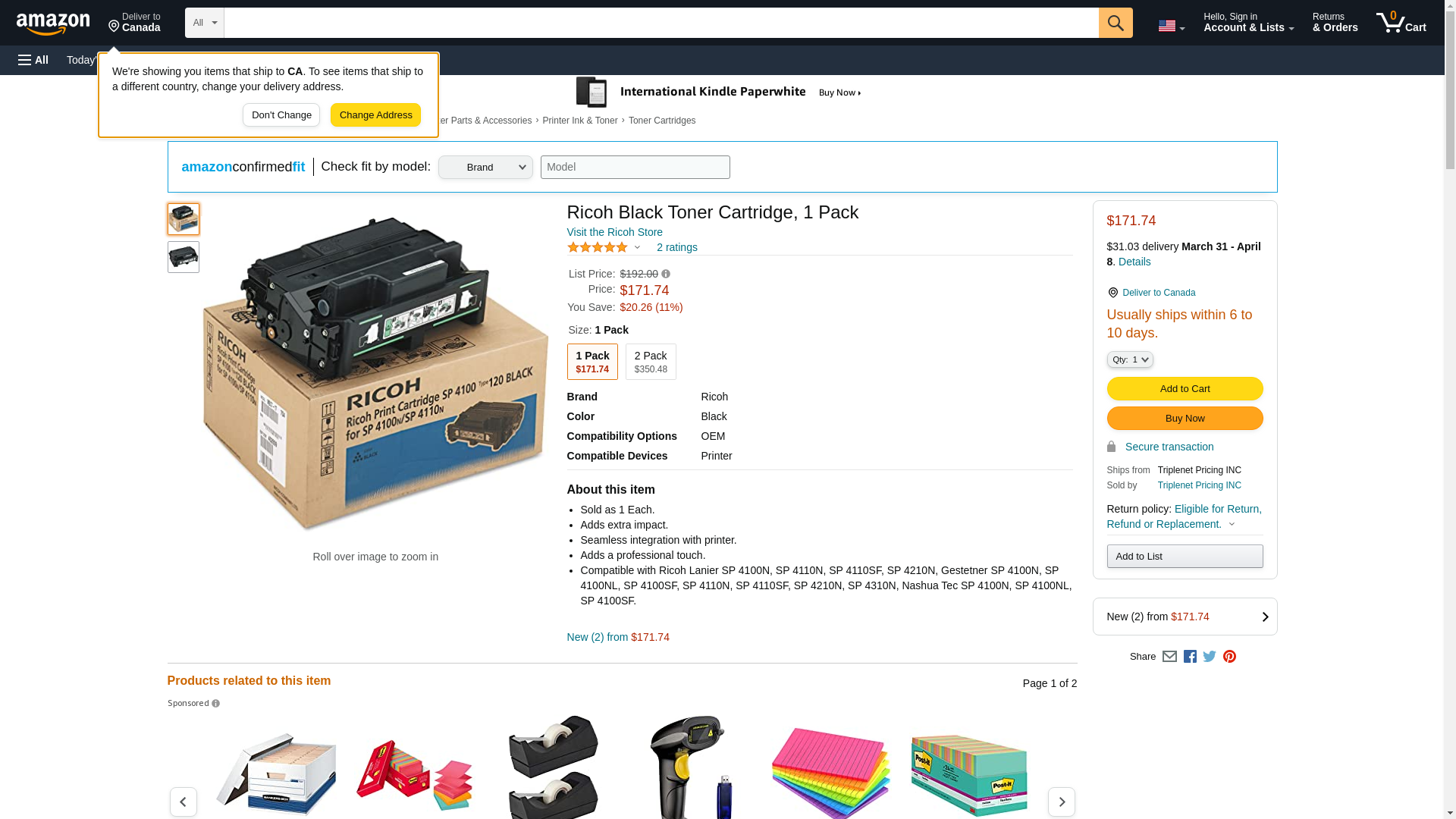Select the 1 Pack size option

pos(592,362)
